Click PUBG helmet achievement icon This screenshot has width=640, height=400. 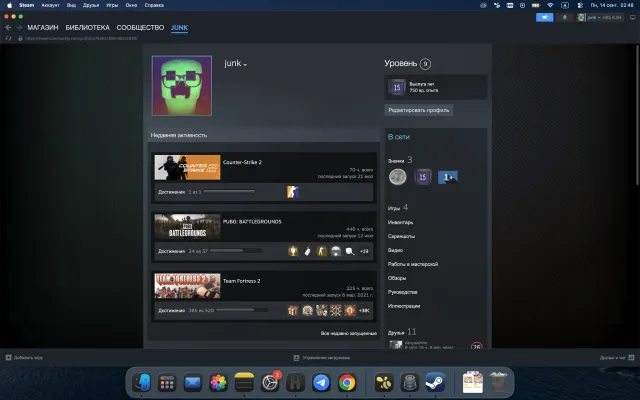coord(336,251)
